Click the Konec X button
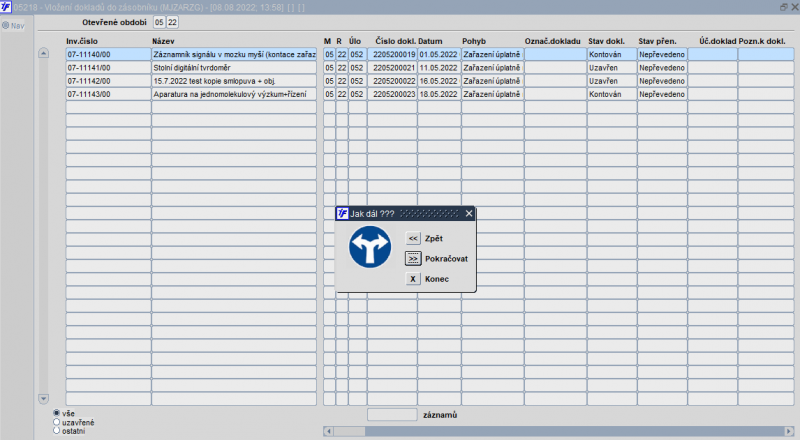The height and width of the screenshot is (440, 800). (x=413, y=279)
